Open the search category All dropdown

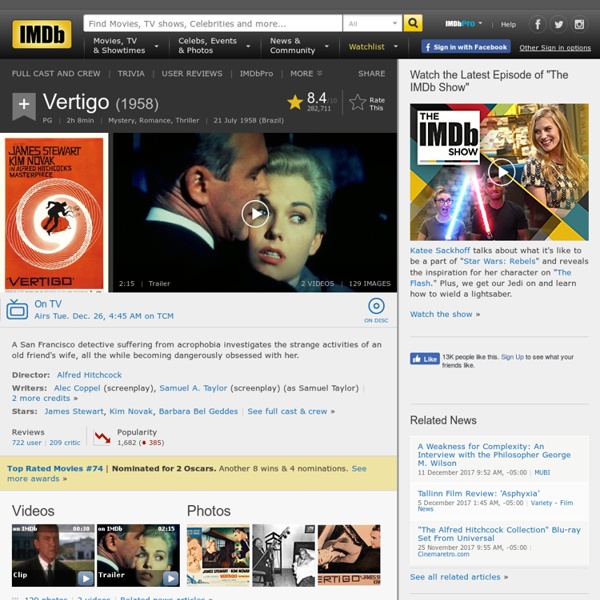373,23
